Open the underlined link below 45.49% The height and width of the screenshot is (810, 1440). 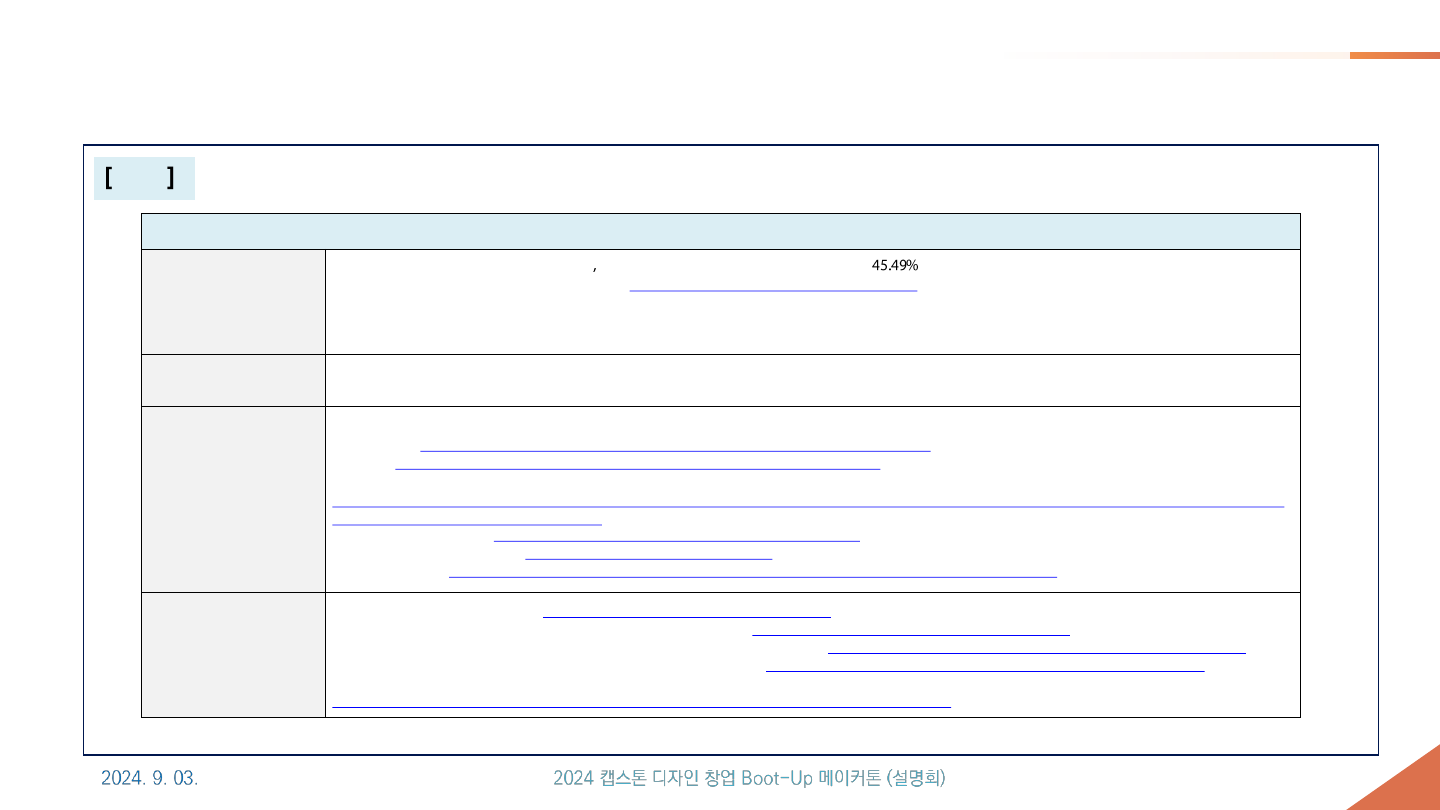[x=772, y=288]
